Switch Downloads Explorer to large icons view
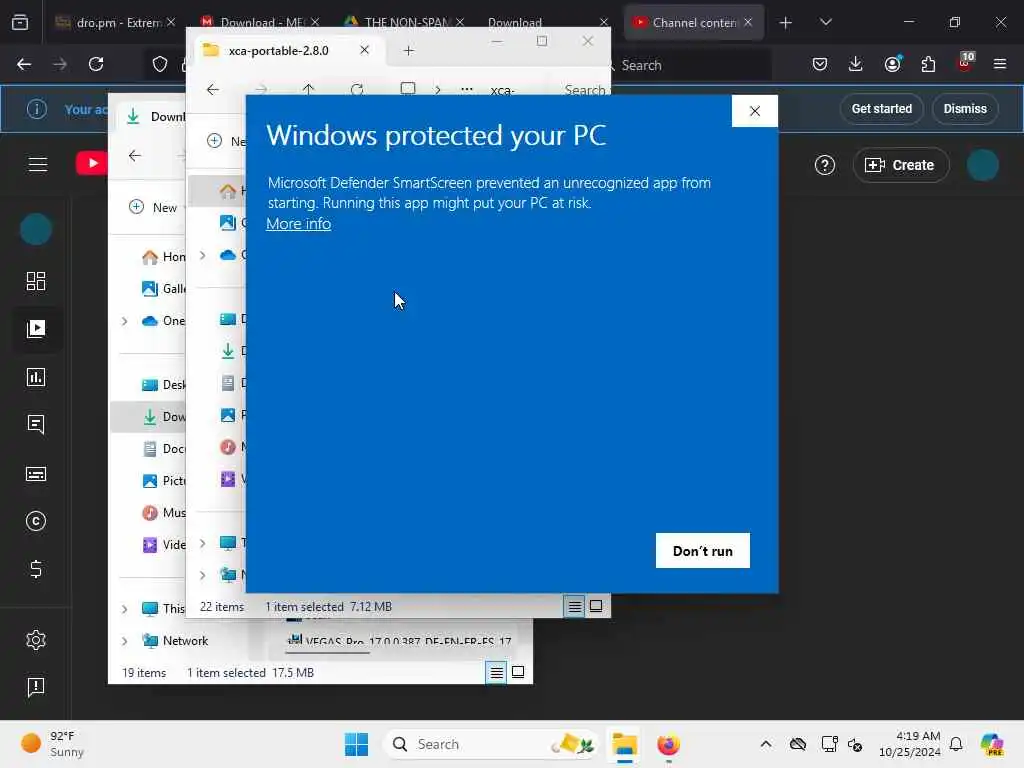Image resolution: width=1024 pixels, height=768 pixels. pyautogui.click(x=518, y=673)
